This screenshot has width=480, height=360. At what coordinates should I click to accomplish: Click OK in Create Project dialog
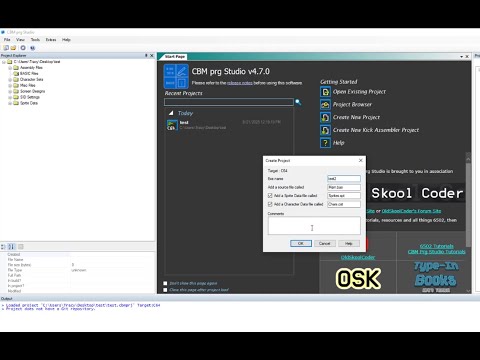[301, 244]
